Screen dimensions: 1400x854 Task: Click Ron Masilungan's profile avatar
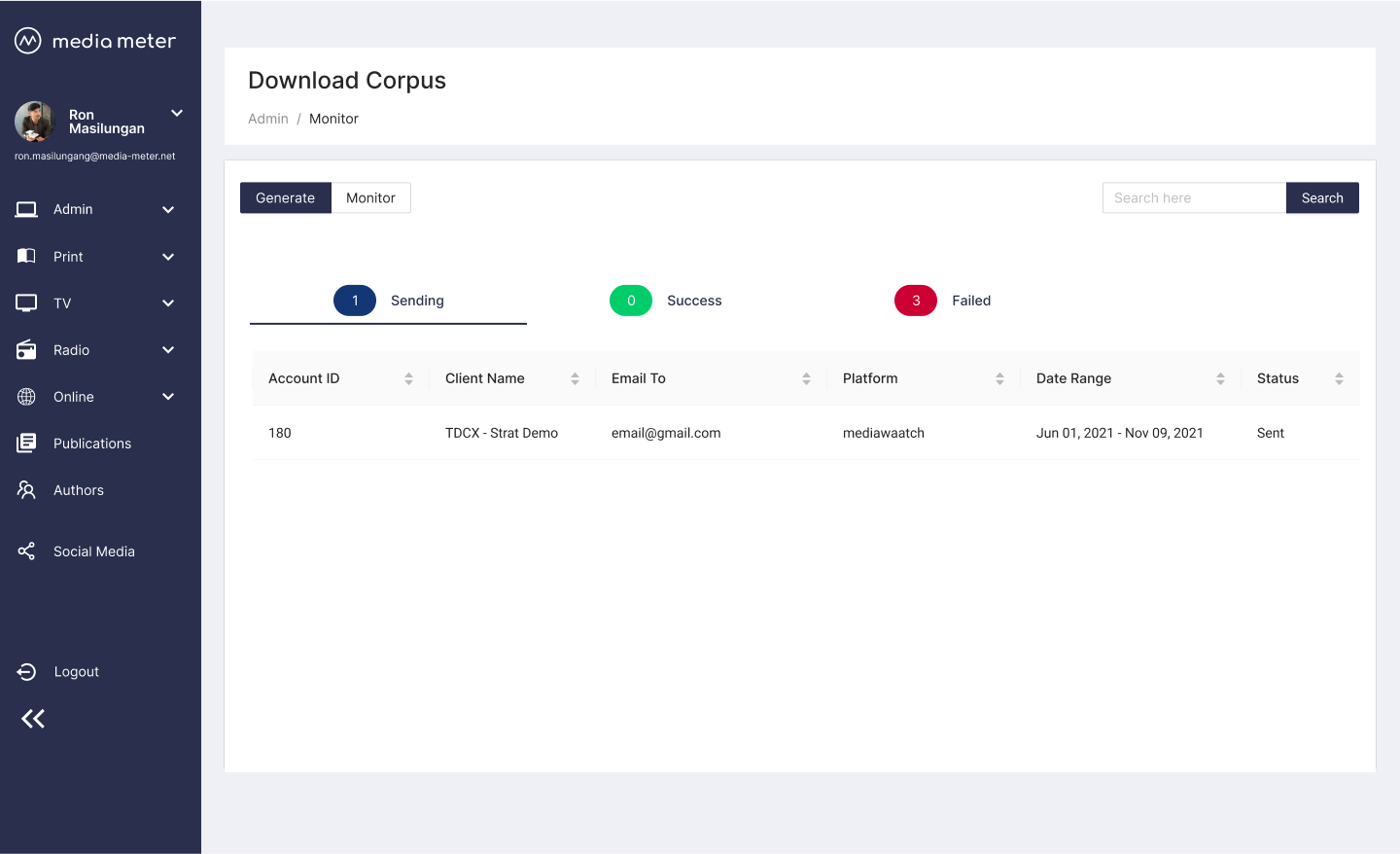coord(35,122)
